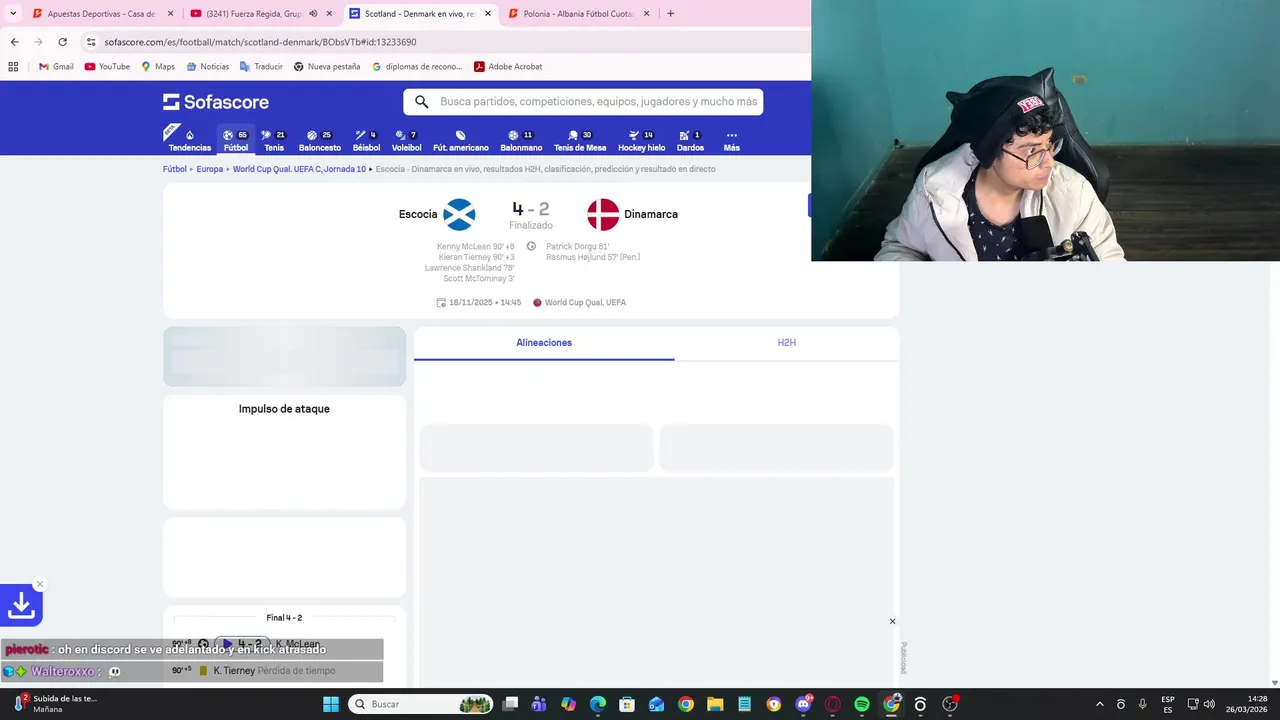This screenshot has height=720, width=1280.
Task: Open the Windows Start menu
Action: click(x=331, y=704)
